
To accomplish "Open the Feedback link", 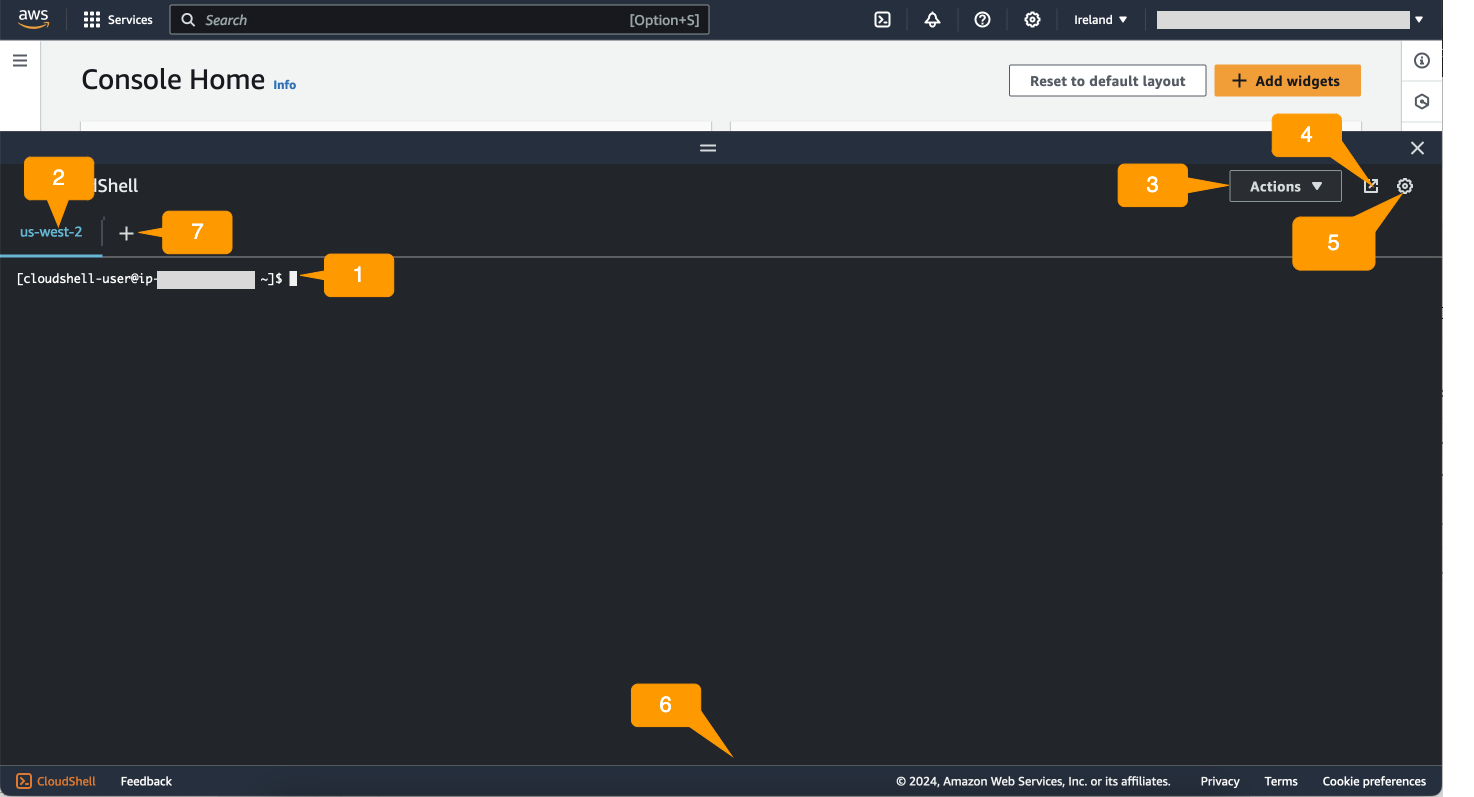I will (x=146, y=781).
